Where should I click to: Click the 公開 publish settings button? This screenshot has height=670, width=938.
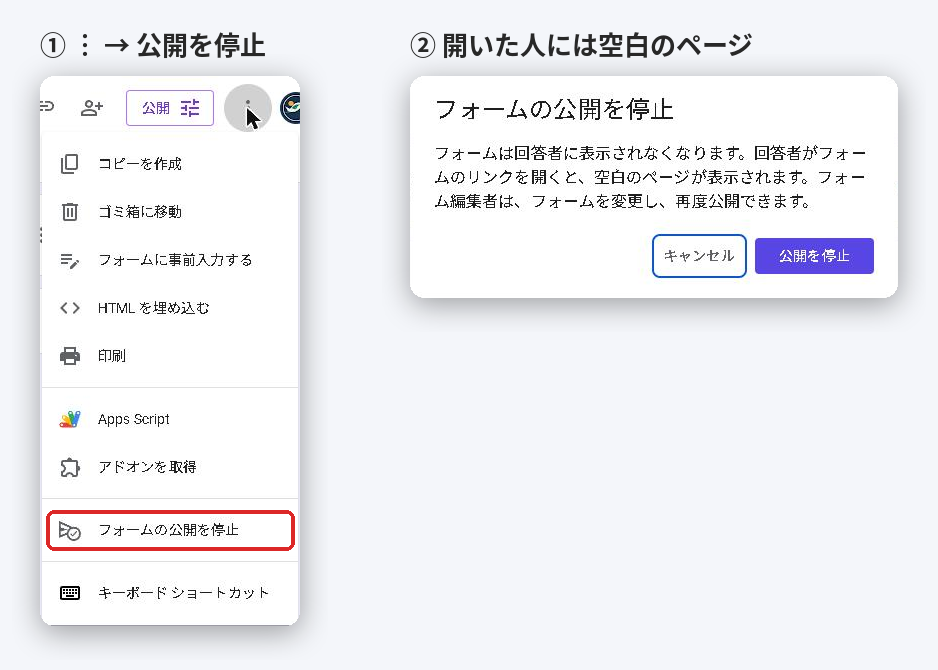point(170,108)
